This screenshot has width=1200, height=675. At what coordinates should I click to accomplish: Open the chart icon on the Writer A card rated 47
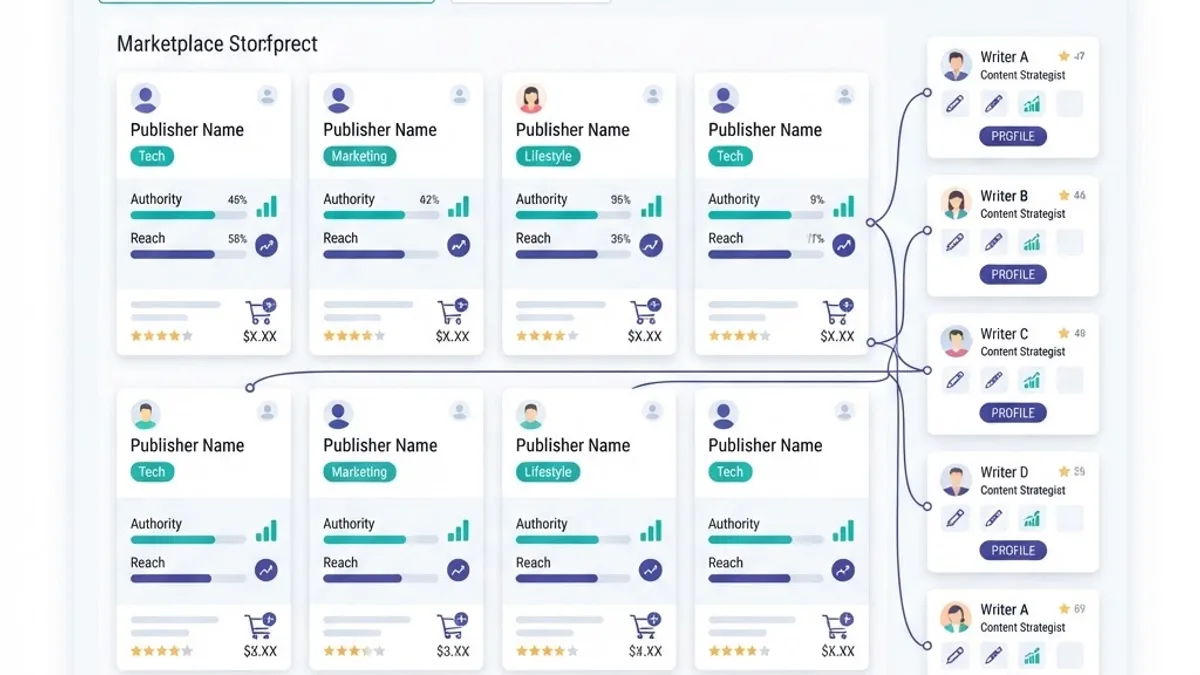(1031, 104)
